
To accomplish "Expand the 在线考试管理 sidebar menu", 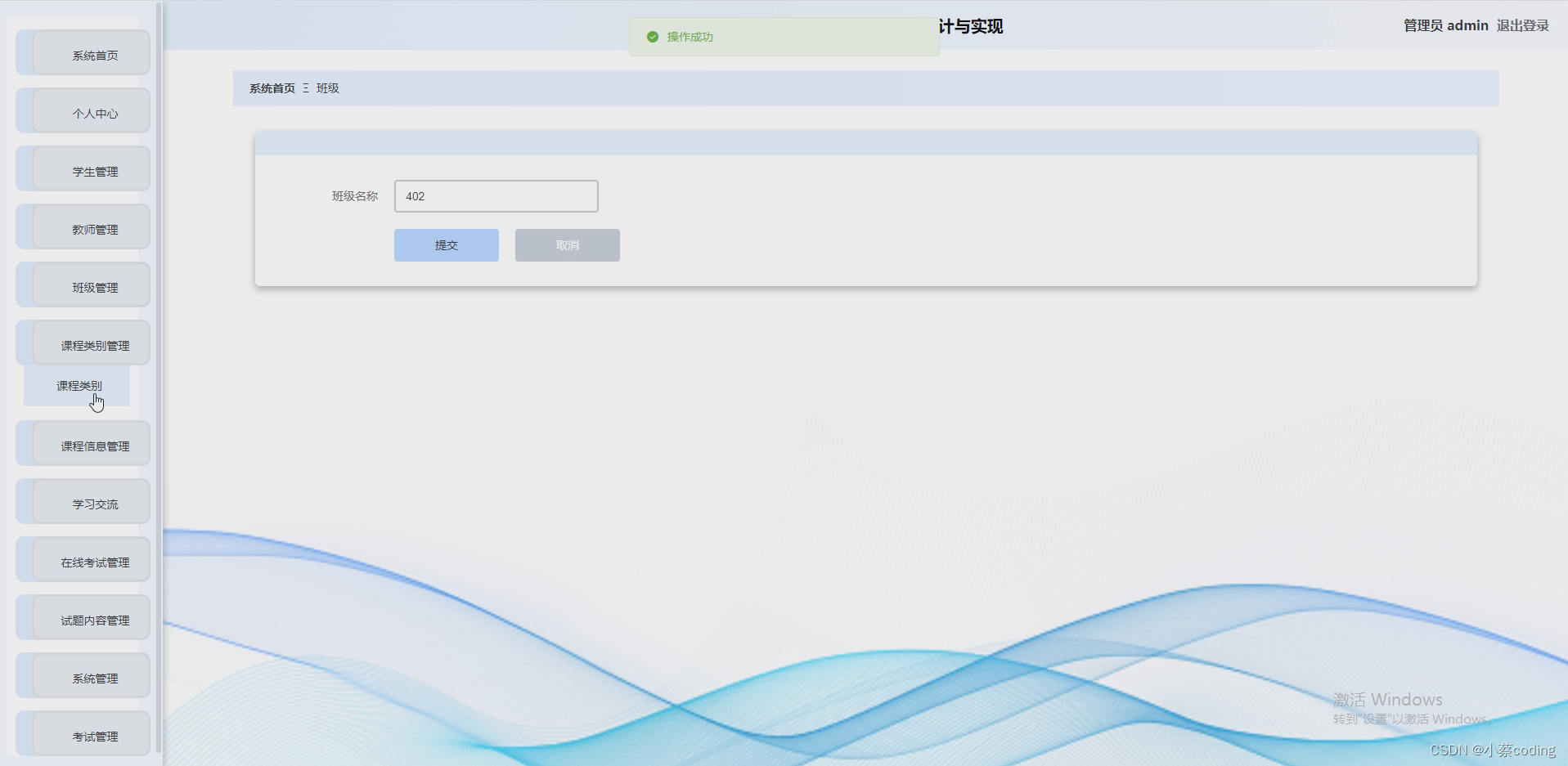I will 83,560.
